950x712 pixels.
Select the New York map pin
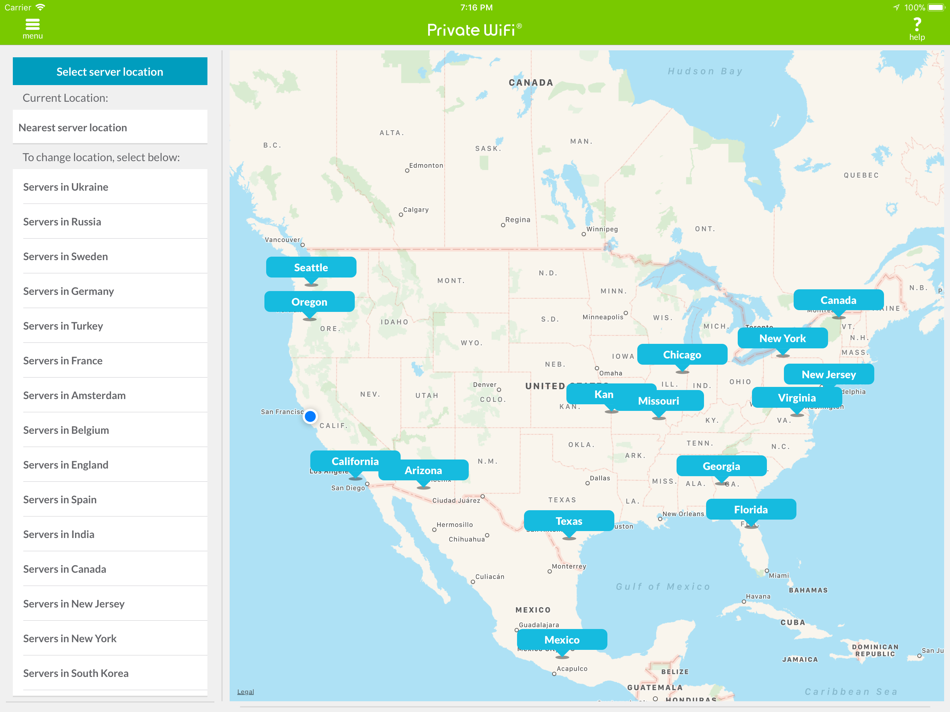click(x=782, y=338)
